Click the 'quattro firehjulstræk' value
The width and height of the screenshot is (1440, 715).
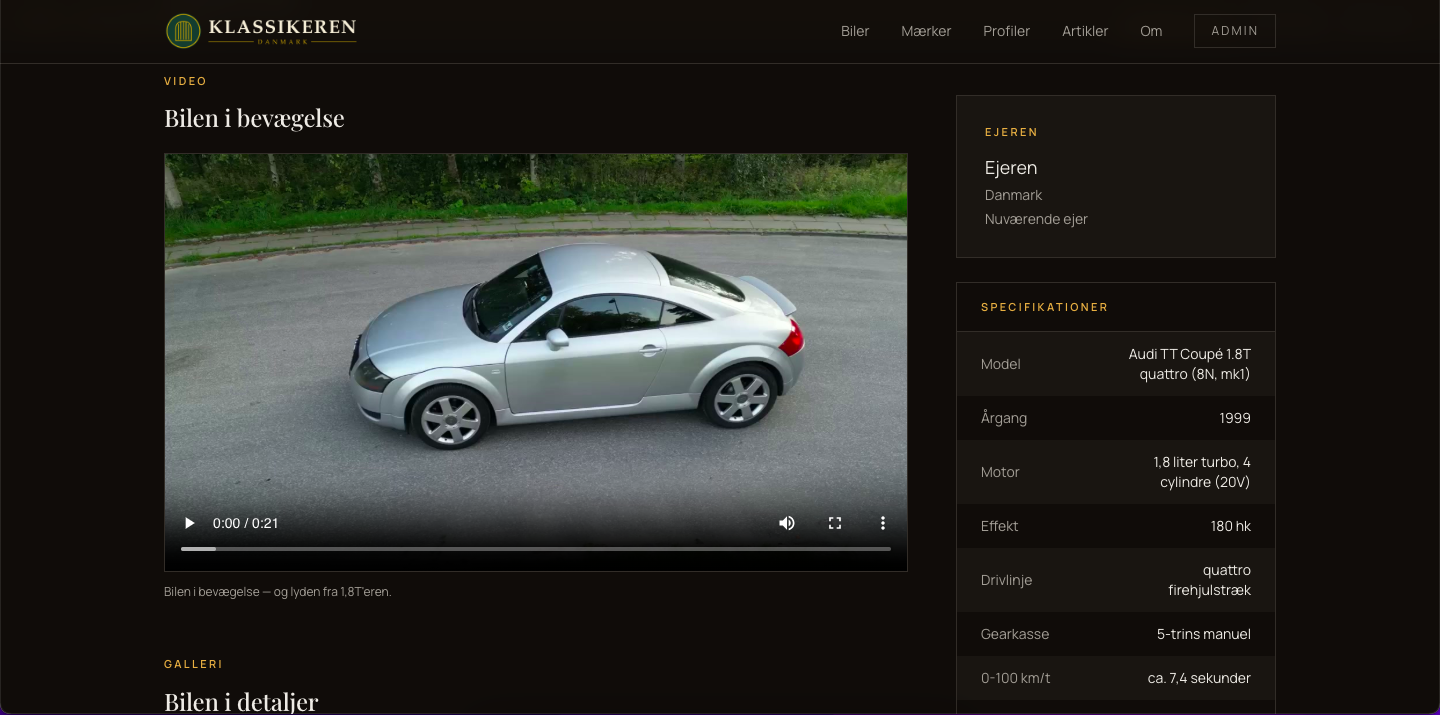point(1210,580)
